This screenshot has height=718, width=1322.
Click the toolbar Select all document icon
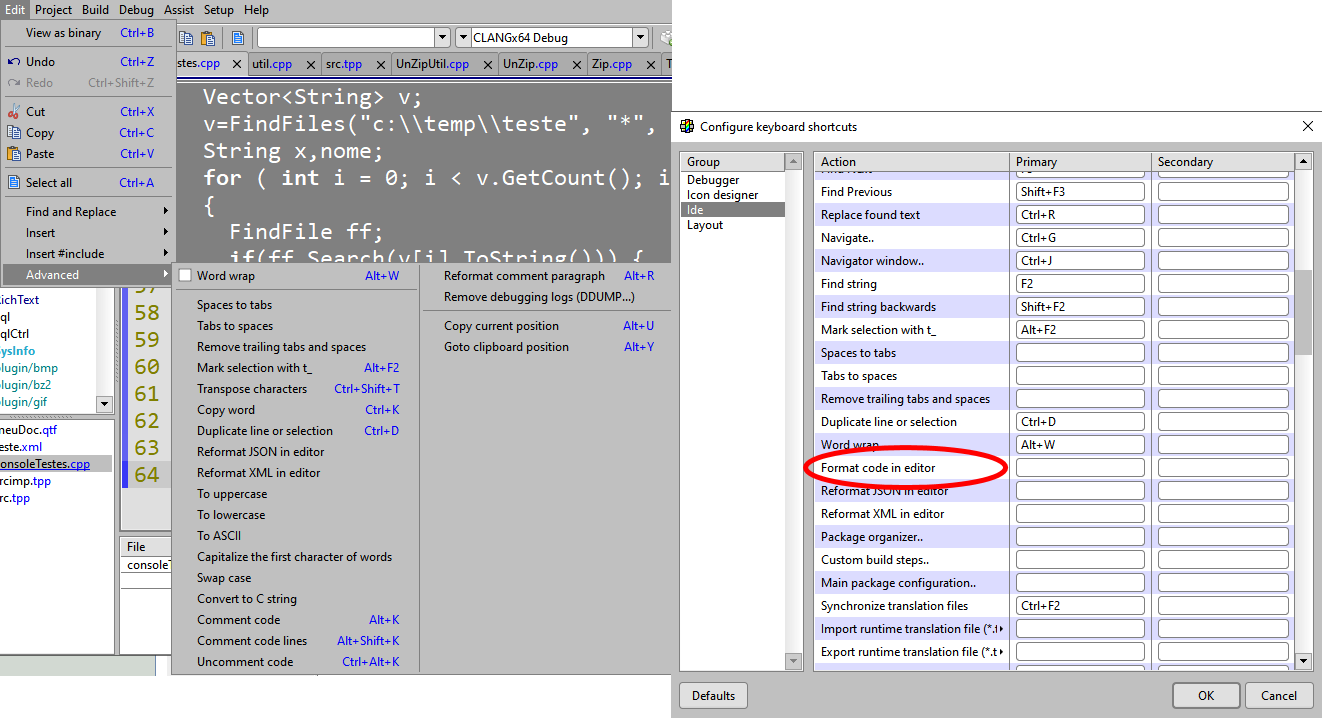[x=238, y=38]
